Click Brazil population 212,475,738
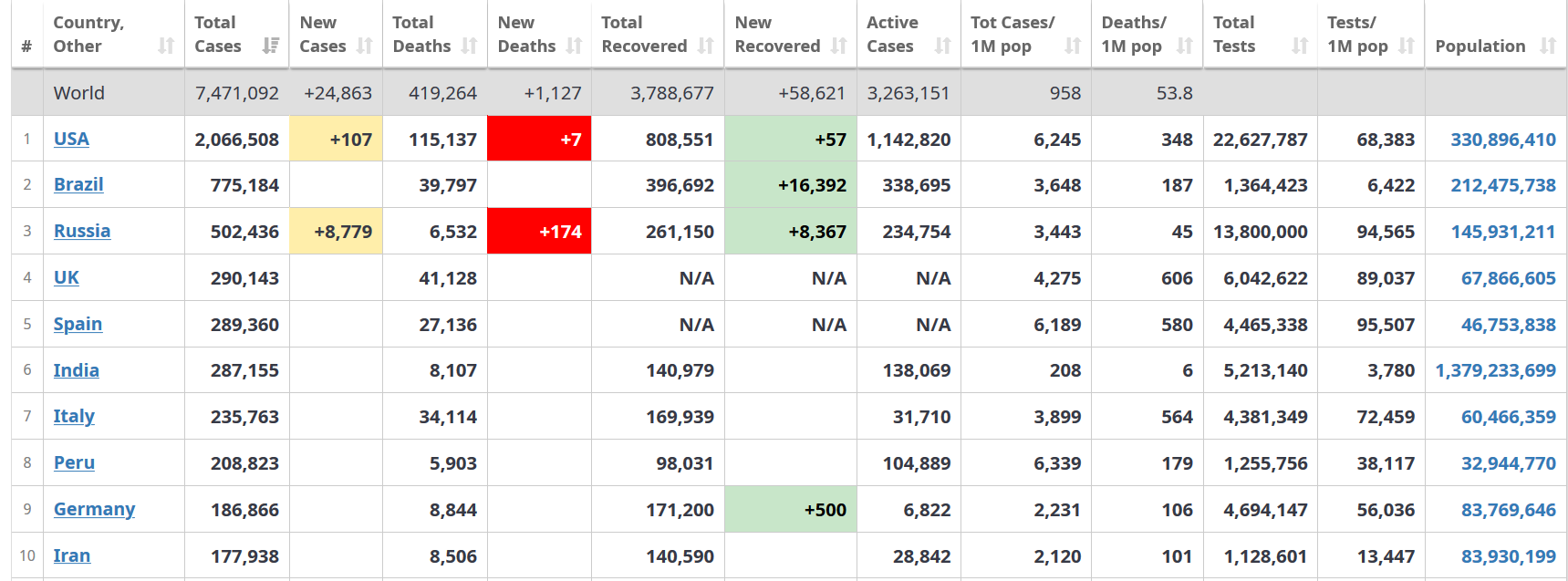1568x581 pixels. 1503,185
